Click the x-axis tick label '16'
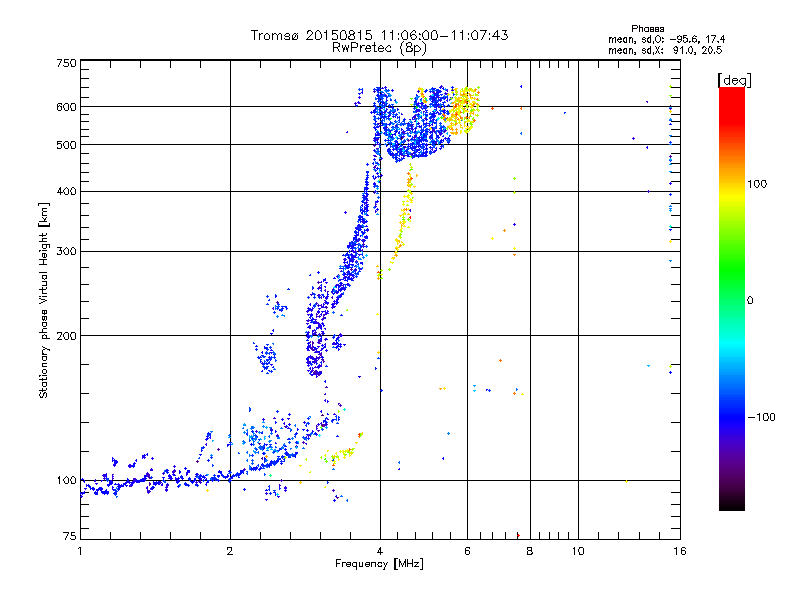The height and width of the screenshot is (600, 800). click(680, 551)
